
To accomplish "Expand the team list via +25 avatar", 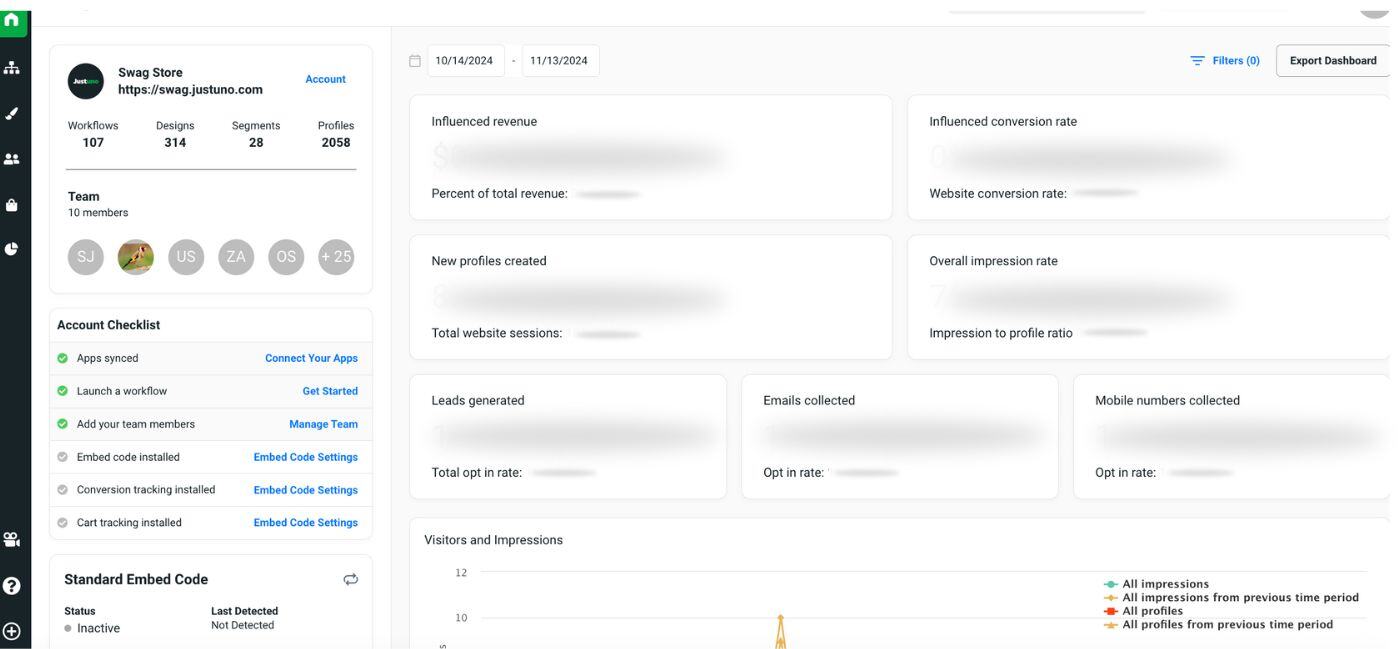I will 336,257.
